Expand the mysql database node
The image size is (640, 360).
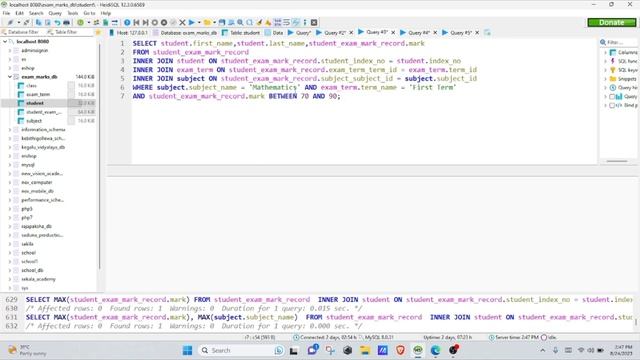pyautogui.click(x=9, y=165)
